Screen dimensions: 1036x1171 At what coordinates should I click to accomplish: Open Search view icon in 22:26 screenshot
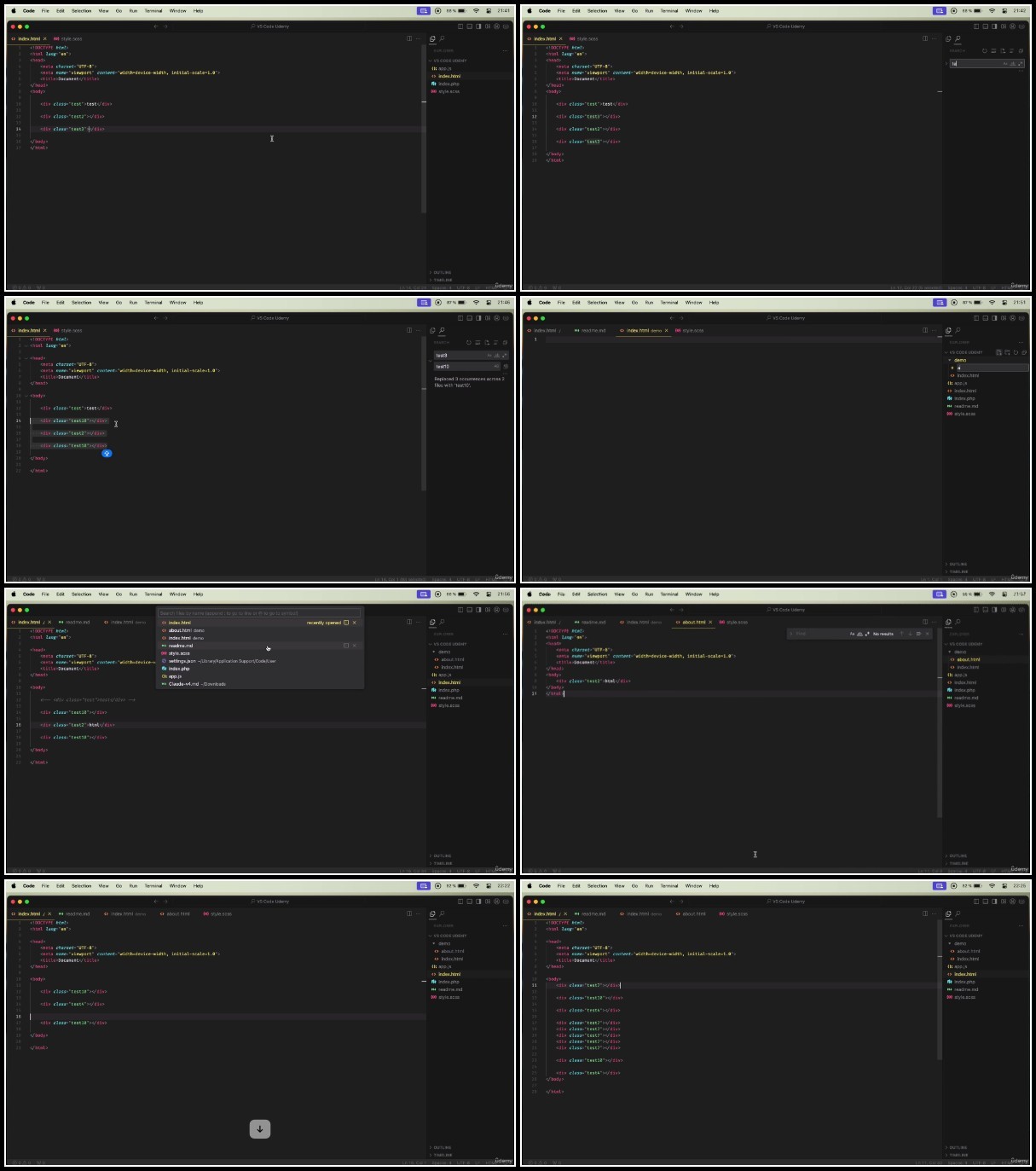[x=958, y=913]
